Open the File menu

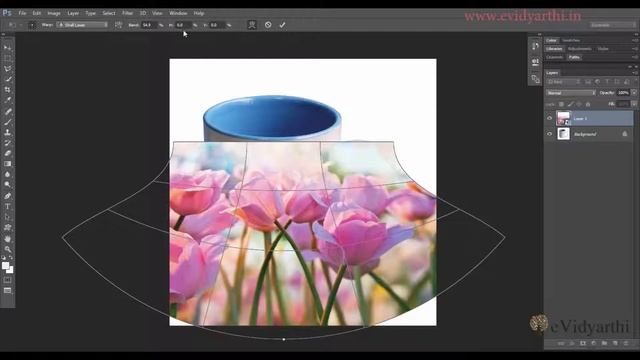click(22, 13)
